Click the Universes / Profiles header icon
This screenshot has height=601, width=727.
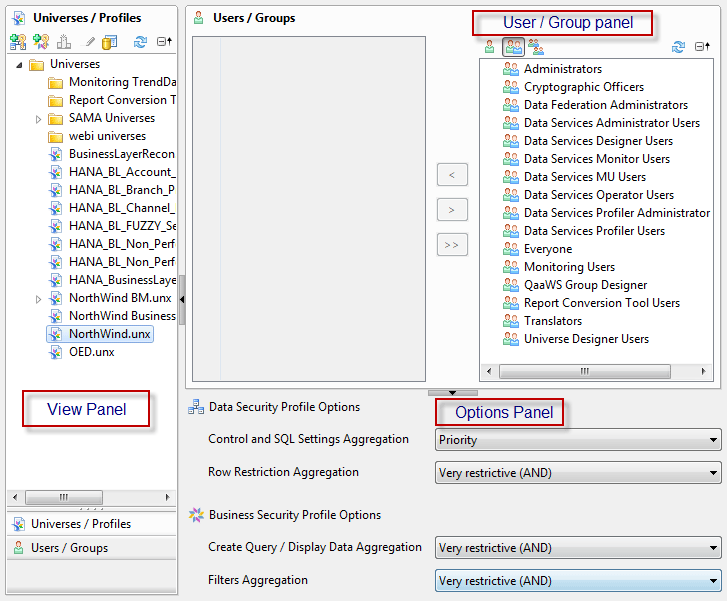(x=19, y=18)
